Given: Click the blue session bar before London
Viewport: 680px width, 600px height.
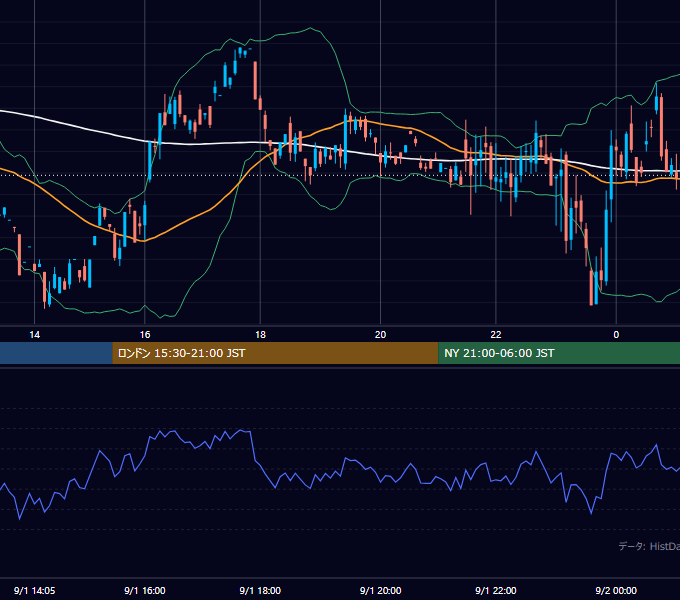Looking at the screenshot, I should pos(56,353).
